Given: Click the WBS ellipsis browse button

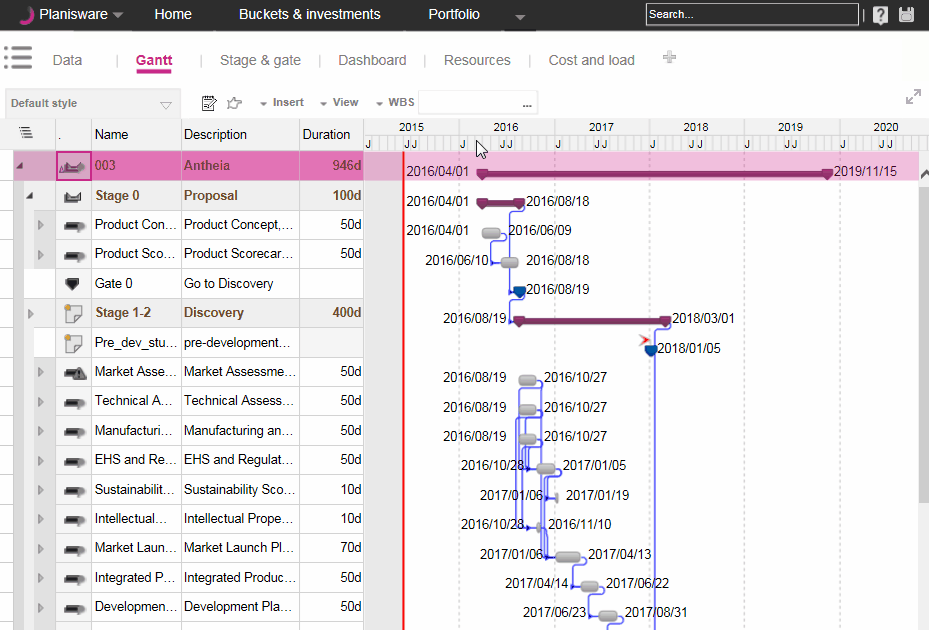Looking at the screenshot, I should [527, 104].
